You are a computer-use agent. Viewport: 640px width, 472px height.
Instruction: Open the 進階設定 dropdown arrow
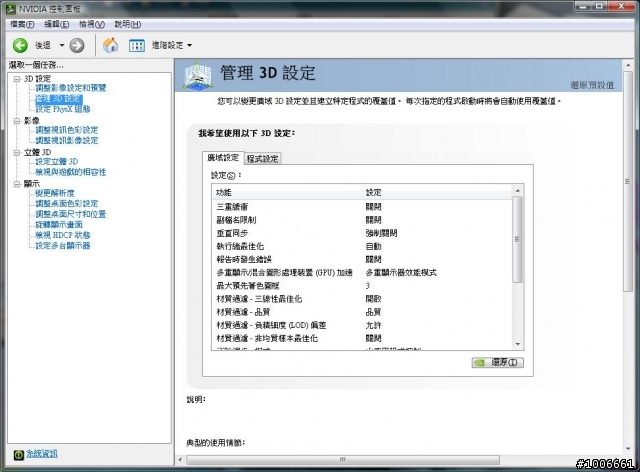(x=189, y=45)
